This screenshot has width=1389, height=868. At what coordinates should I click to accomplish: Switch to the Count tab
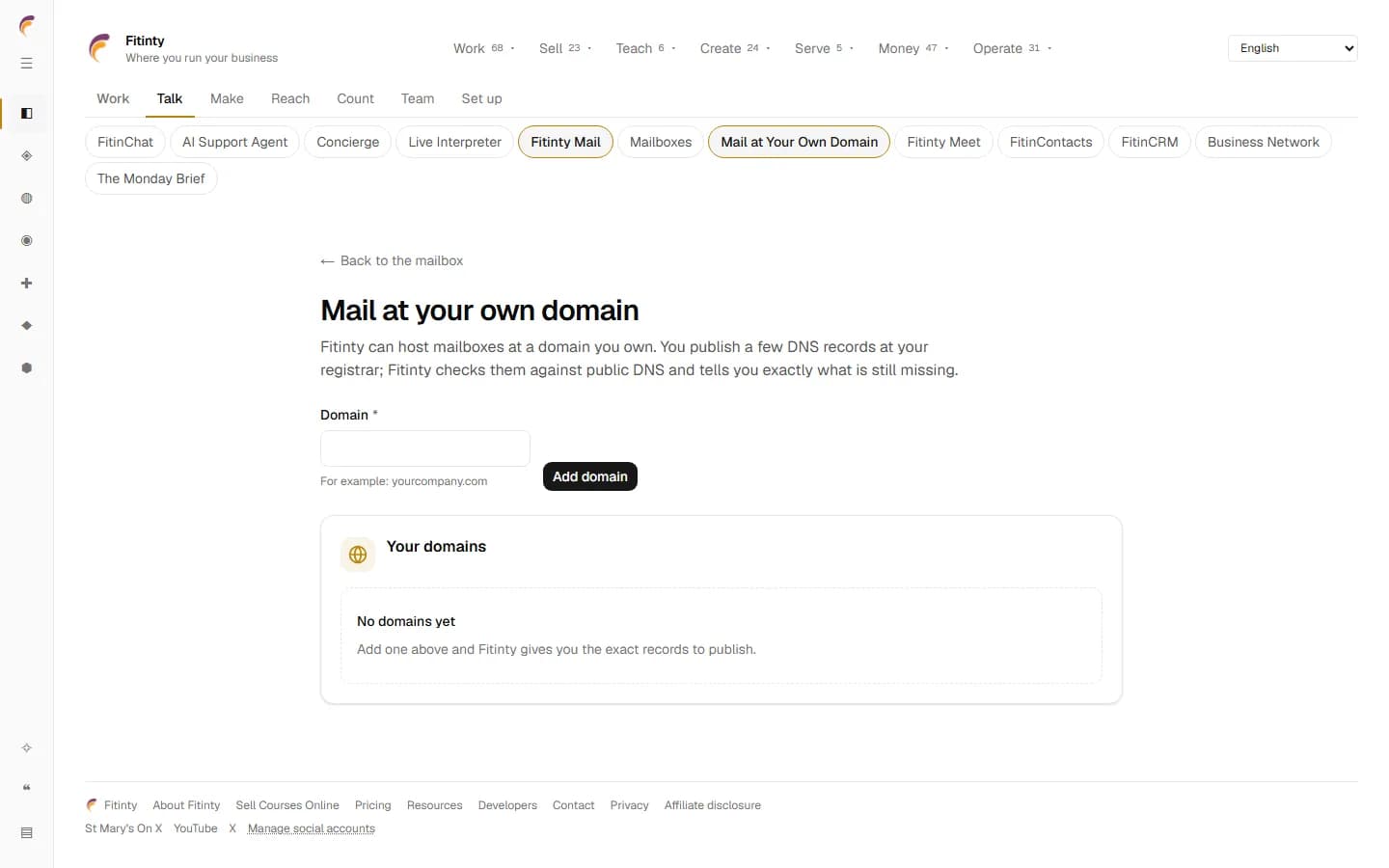click(x=355, y=98)
